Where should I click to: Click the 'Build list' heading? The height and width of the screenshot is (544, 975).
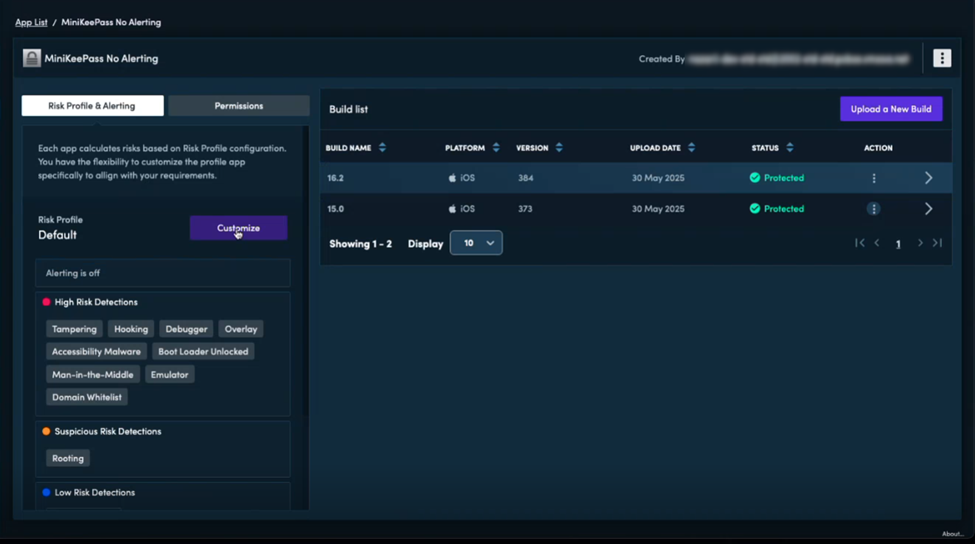click(348, 109)
